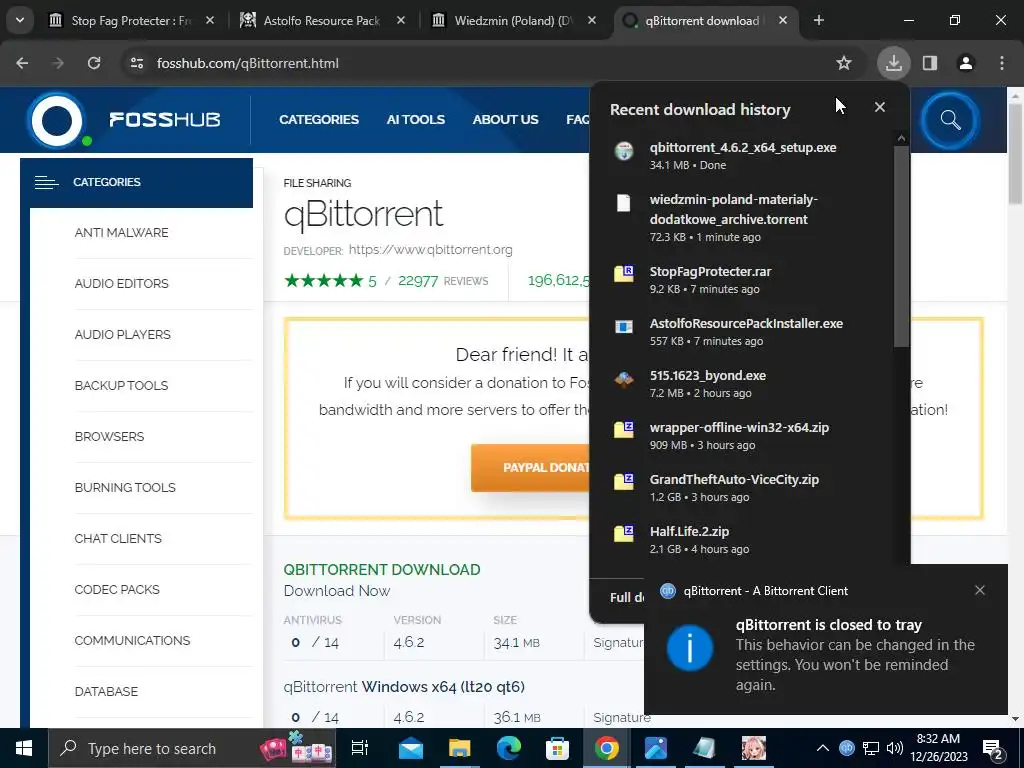Show hidden system tray icons

point(823,748)
